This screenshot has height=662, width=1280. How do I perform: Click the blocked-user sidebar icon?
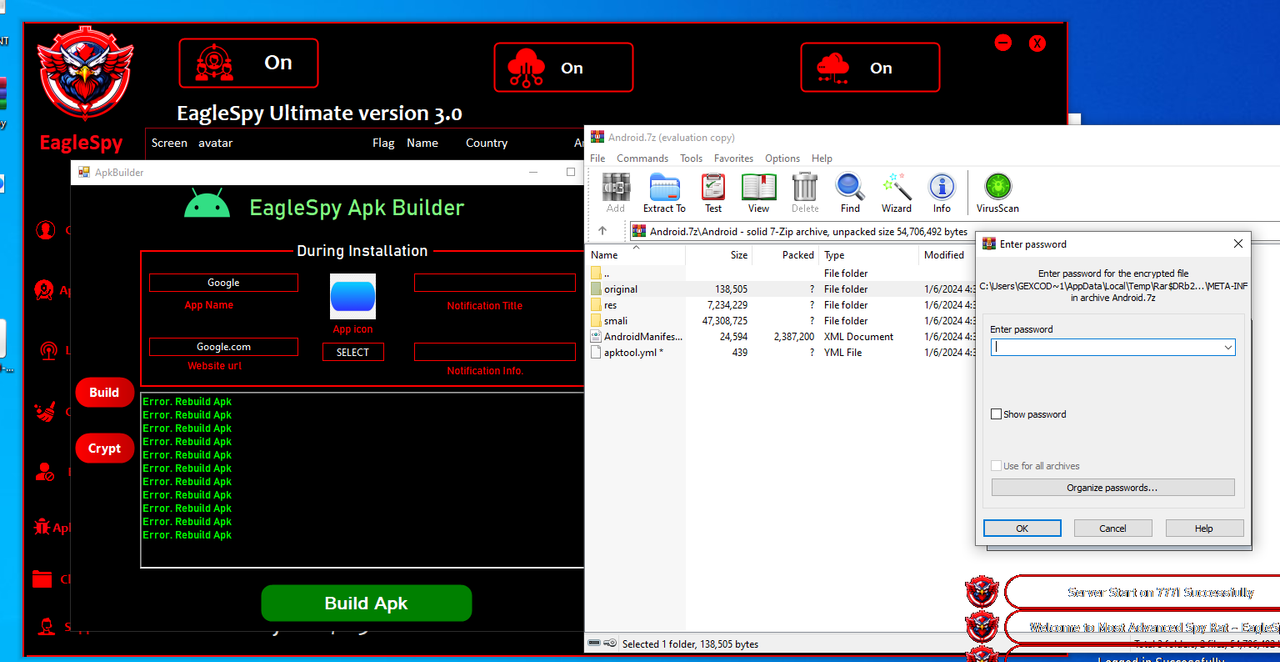[44, 471]
